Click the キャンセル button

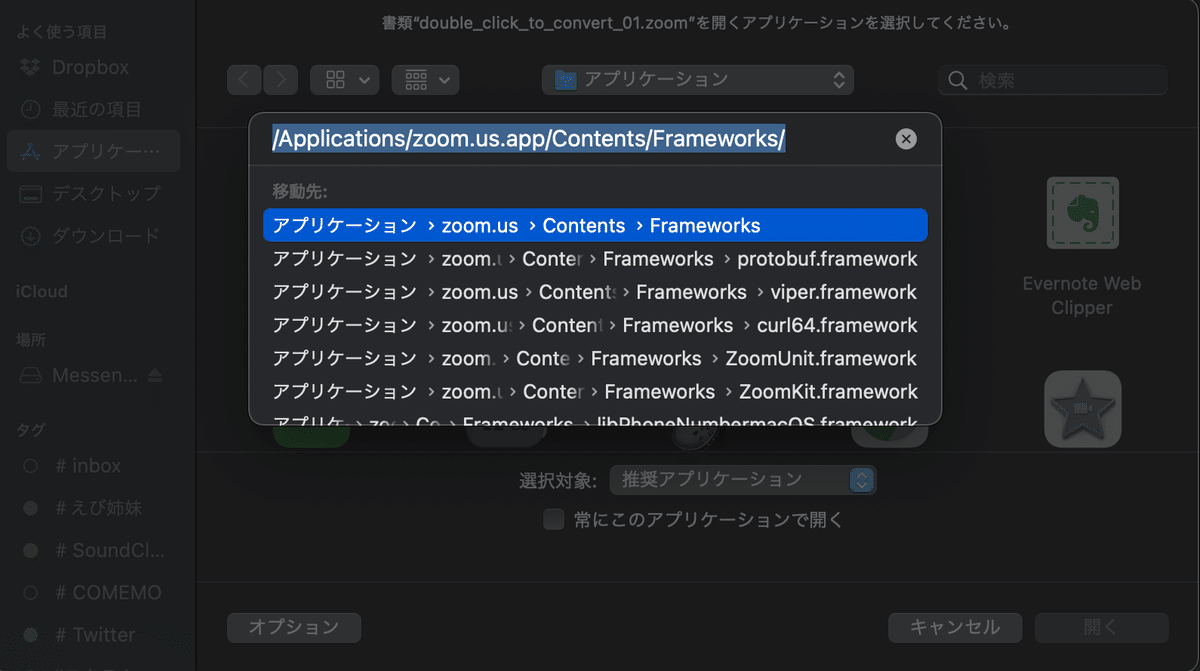[x=955, y=628]
